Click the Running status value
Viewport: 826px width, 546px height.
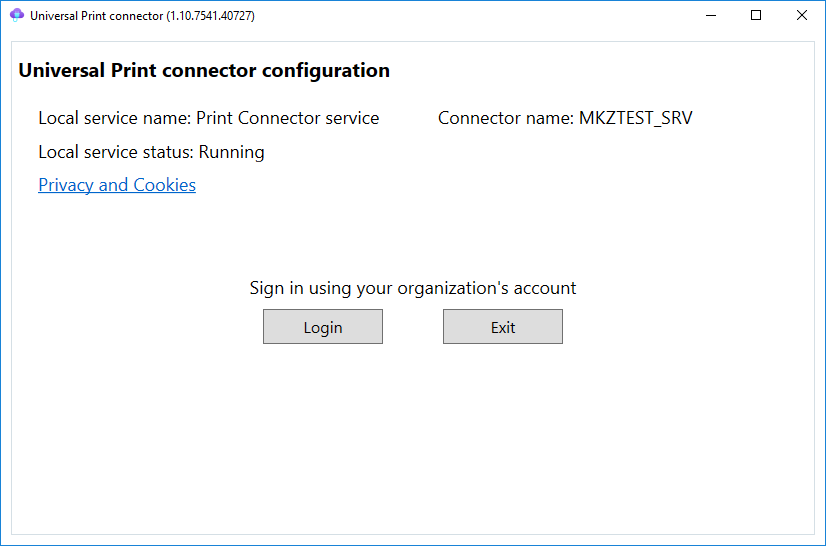coord(232,152)
